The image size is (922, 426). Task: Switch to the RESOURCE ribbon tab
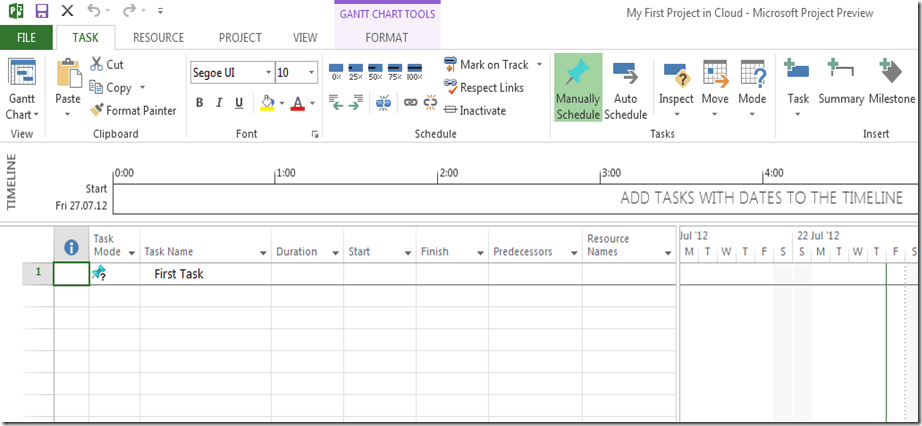(158, 38)
